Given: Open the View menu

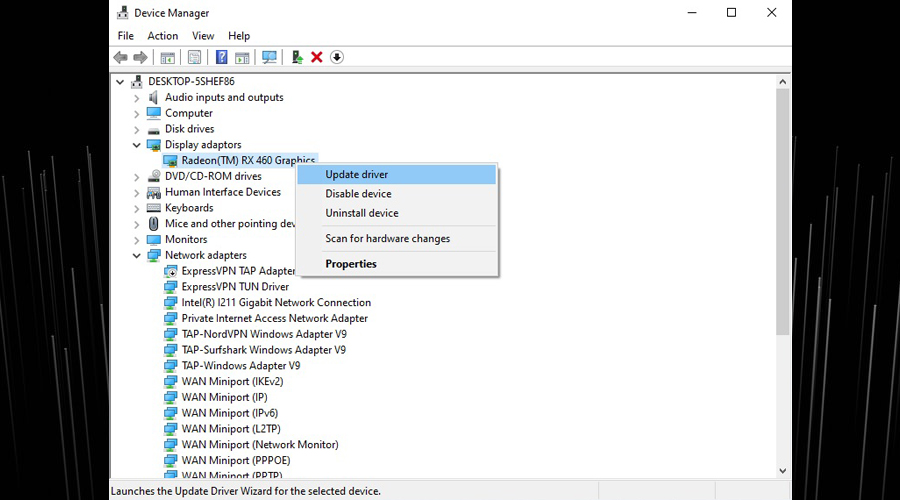Looking at the screenshot, I should 203,36.
